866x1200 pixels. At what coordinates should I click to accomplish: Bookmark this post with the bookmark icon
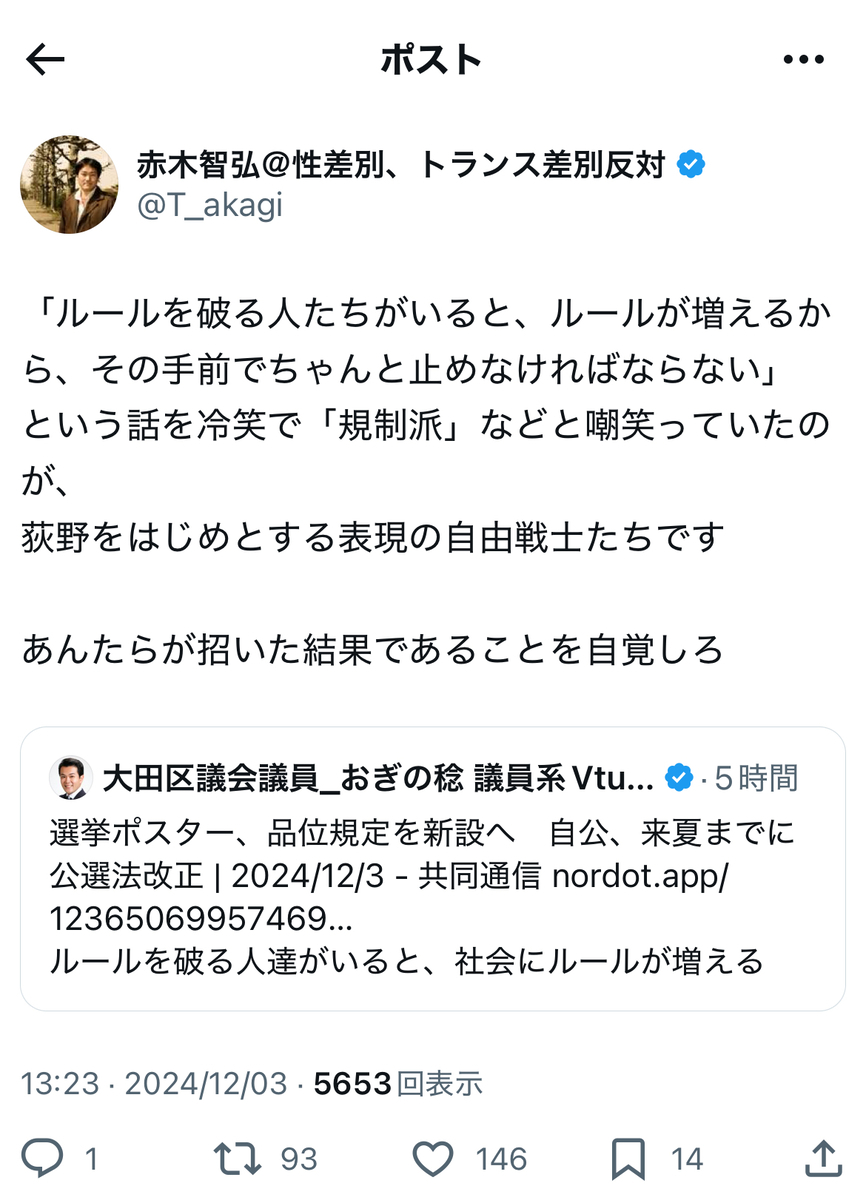click(629, 1158)
